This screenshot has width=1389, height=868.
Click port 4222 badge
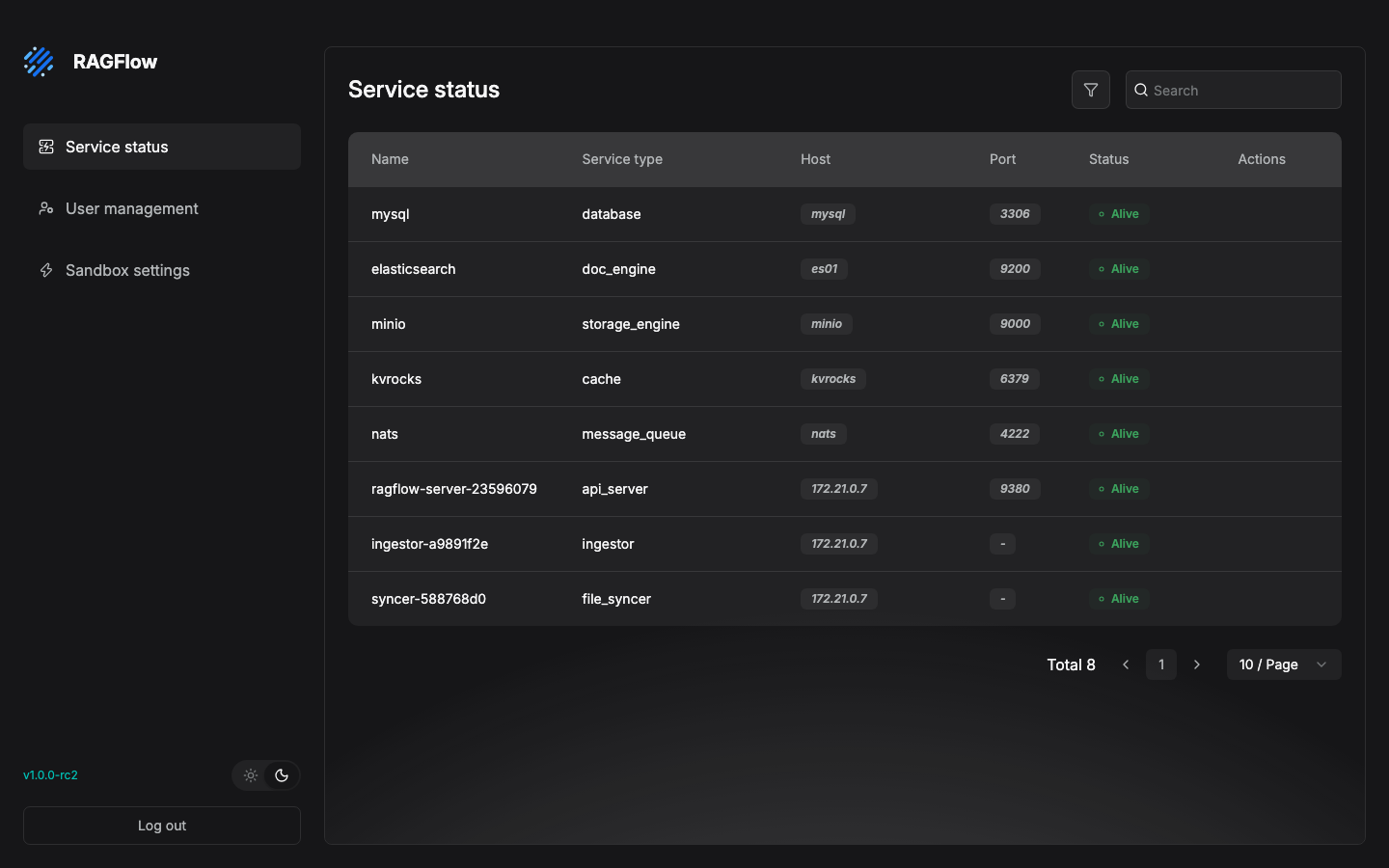[x=1015, y=434]
